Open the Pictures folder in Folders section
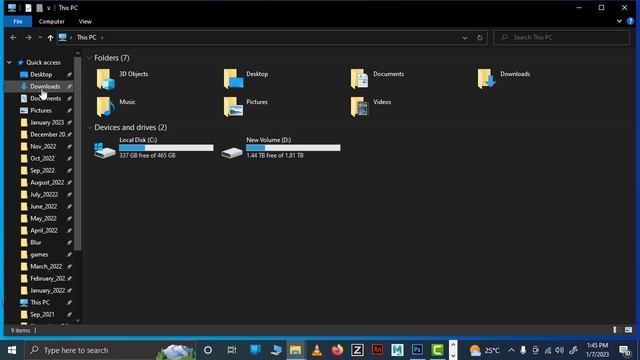640x360 pixels. [246, 106]
